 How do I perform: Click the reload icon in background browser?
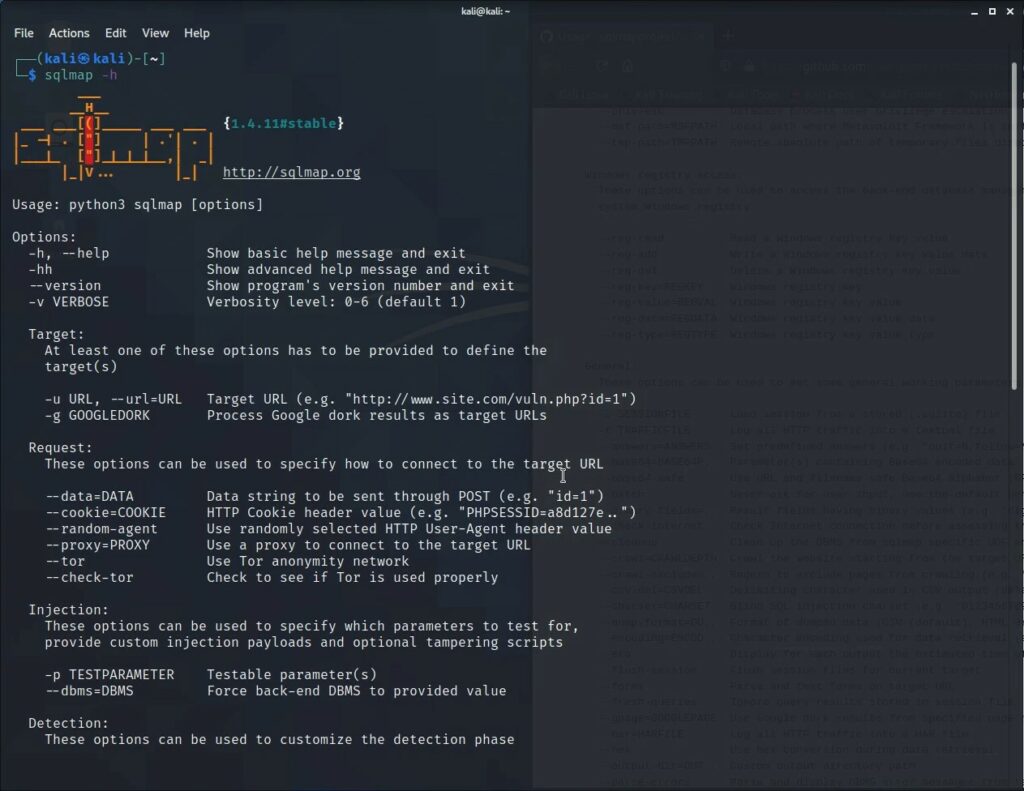tap(601, 66)
